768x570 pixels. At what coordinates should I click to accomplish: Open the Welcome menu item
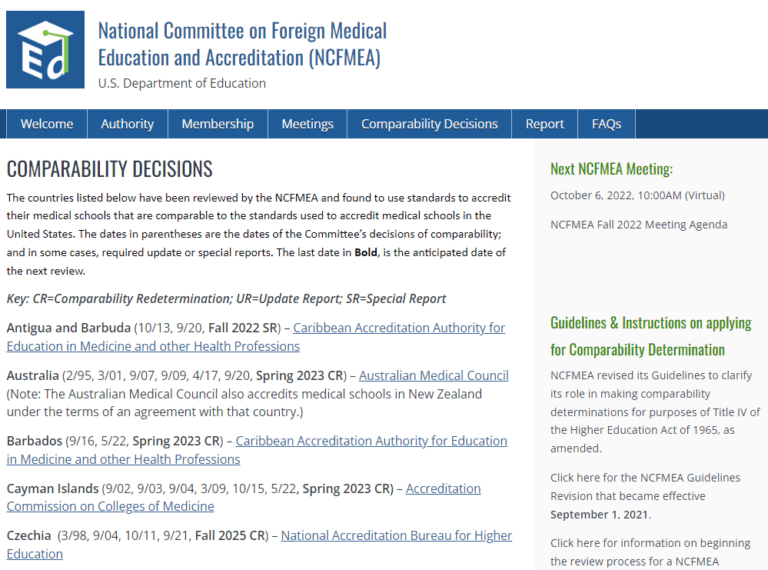pyautogui.click(x=47, y=124)
